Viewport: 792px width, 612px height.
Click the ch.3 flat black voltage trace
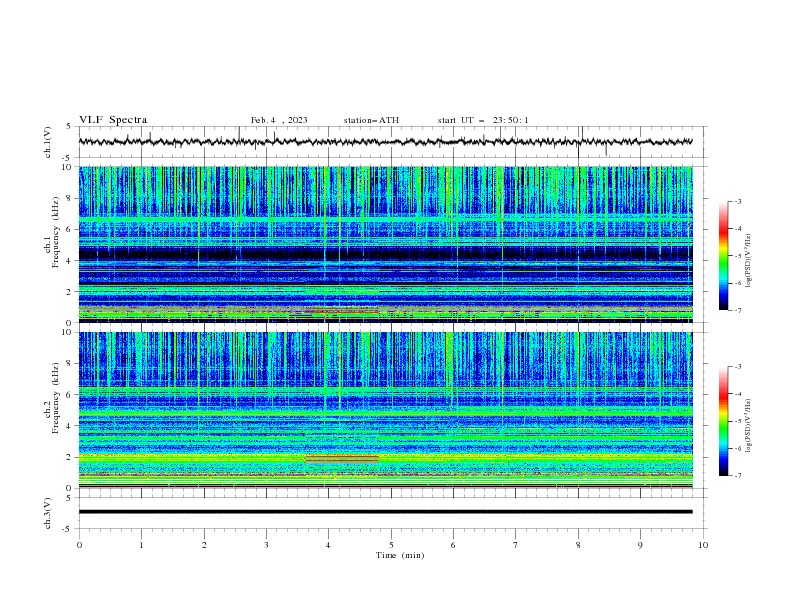click(x=385, y=512)
